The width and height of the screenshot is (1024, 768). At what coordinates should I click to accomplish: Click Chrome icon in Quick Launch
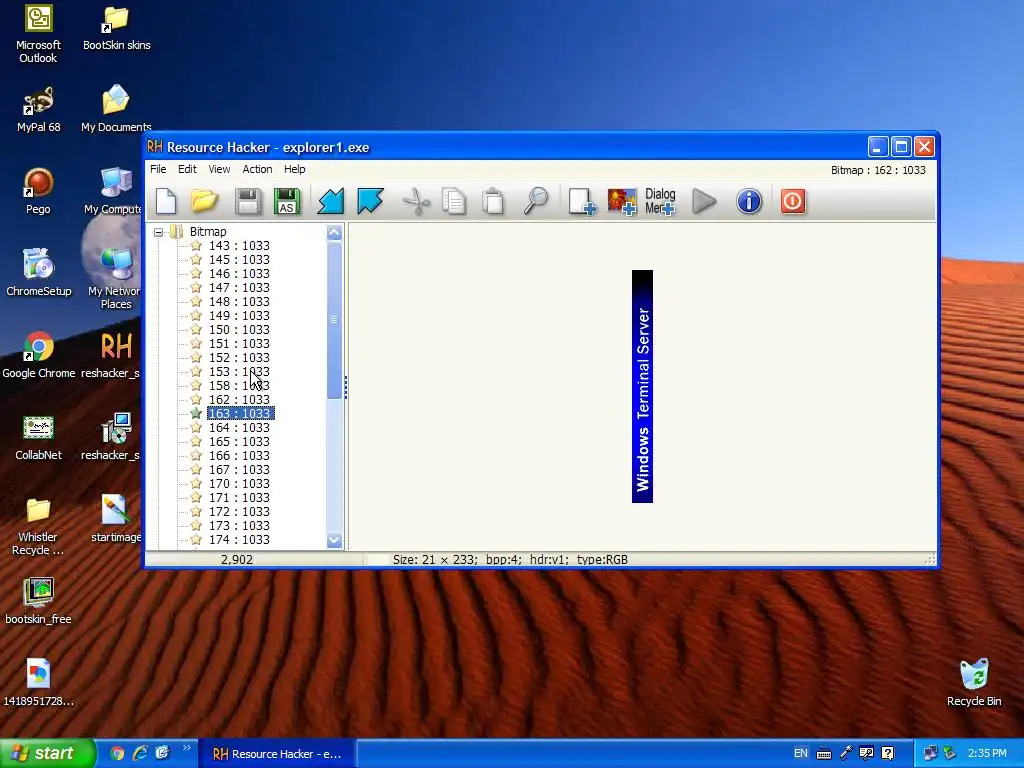(x=118, y=754)
